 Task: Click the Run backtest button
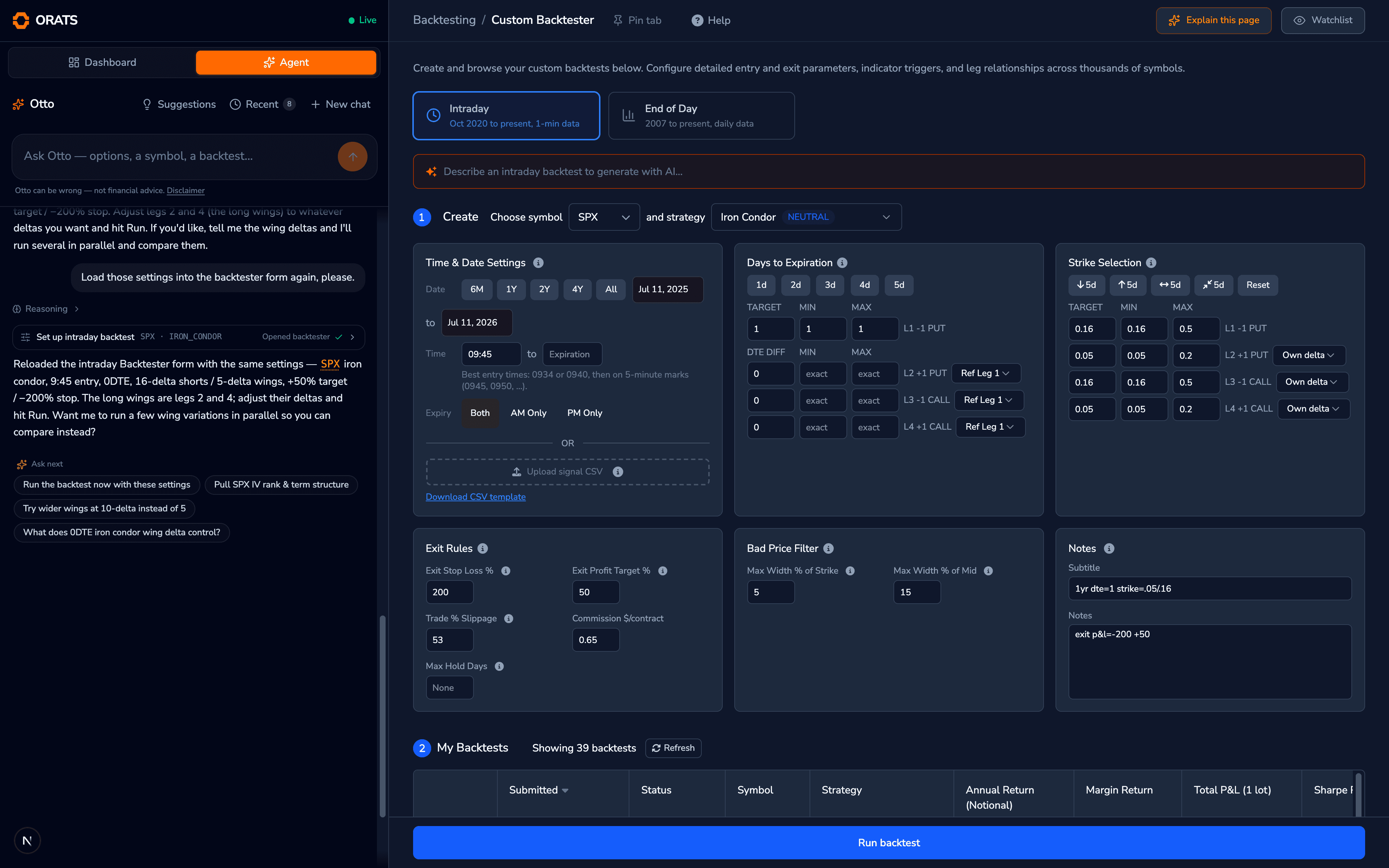coord(888,843)
